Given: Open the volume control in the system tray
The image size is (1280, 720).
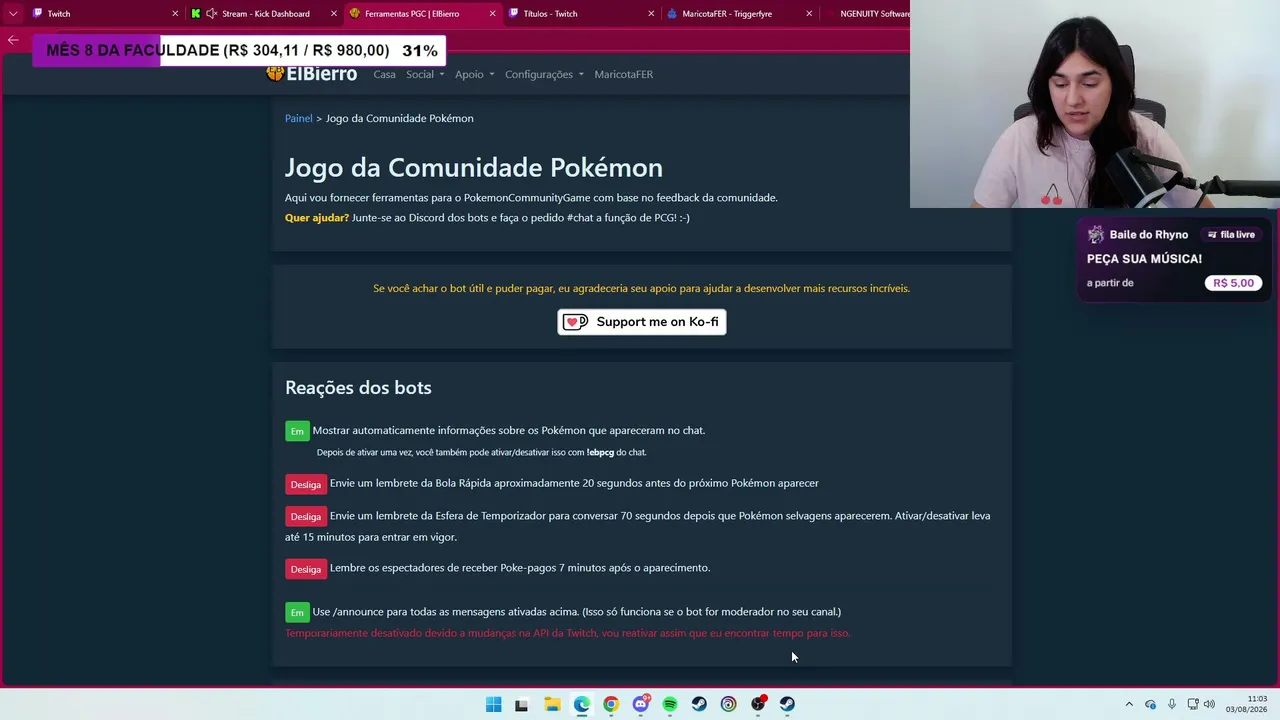Looking at the screenshot, I should click(1209, 704).
